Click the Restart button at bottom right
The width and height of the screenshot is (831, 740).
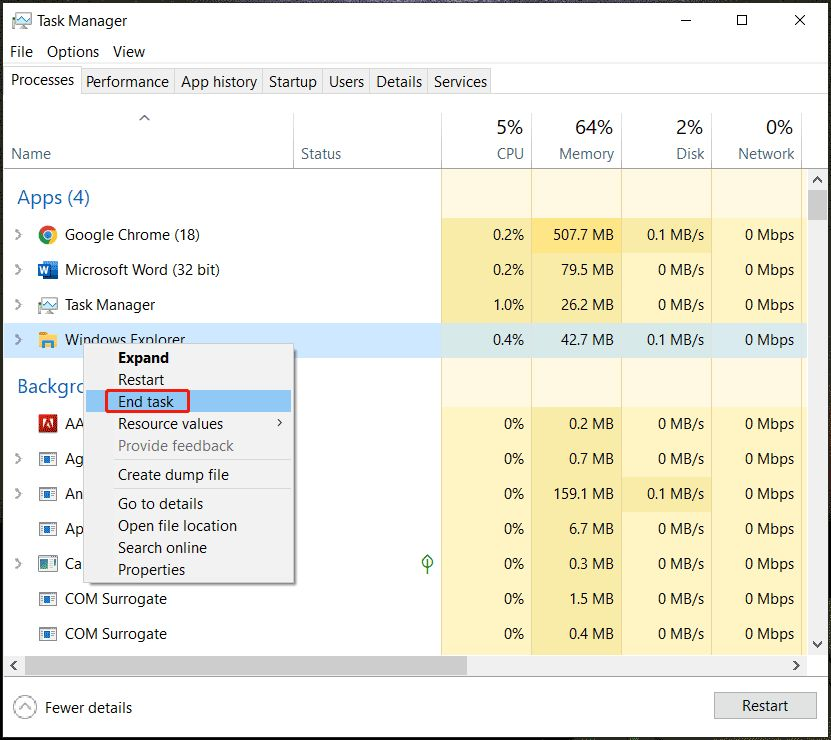click(765, 706)
